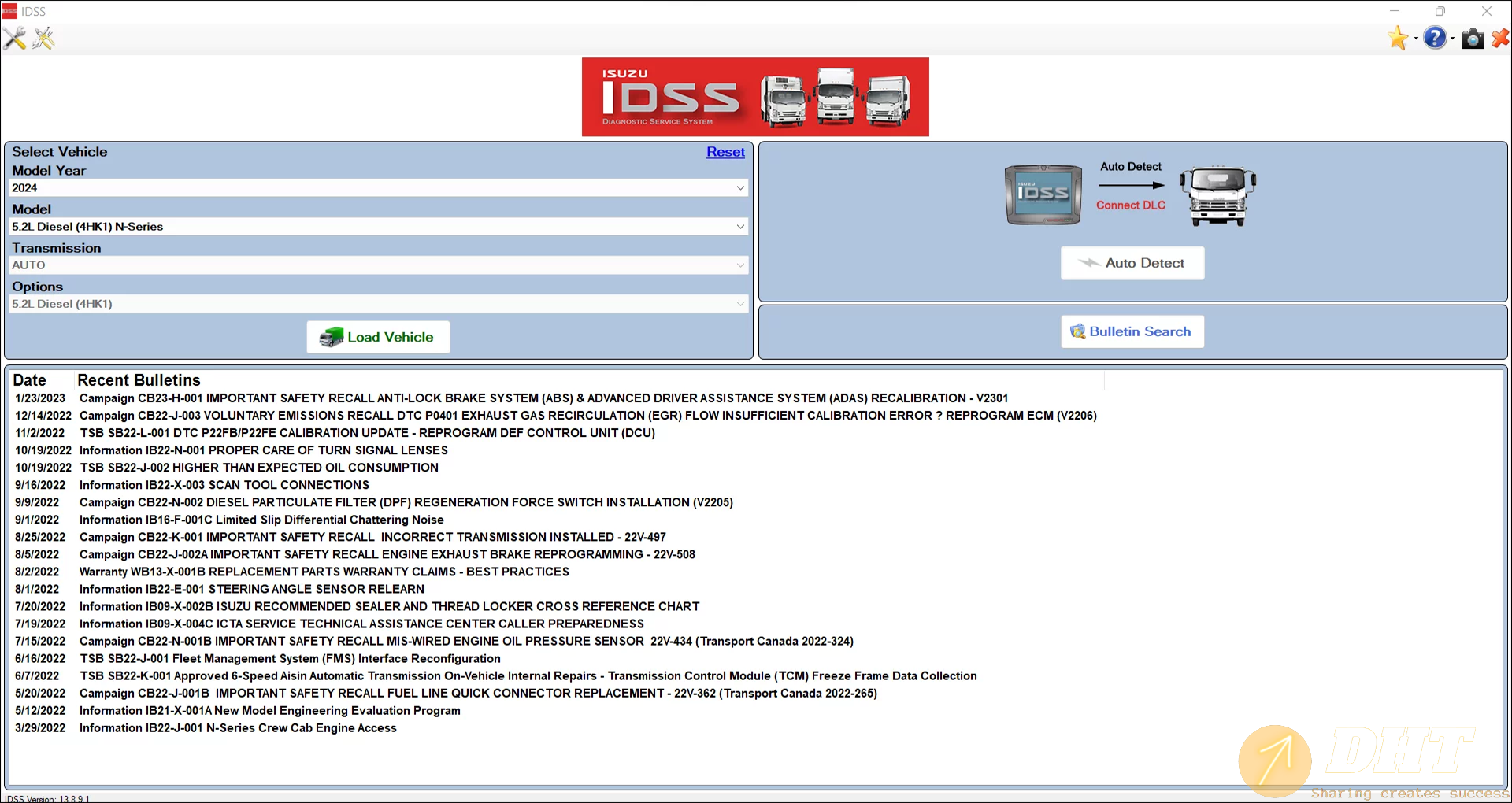The image size is (1512, 803).
Task: Open Bulletin Search
Action: point(1132,331)
